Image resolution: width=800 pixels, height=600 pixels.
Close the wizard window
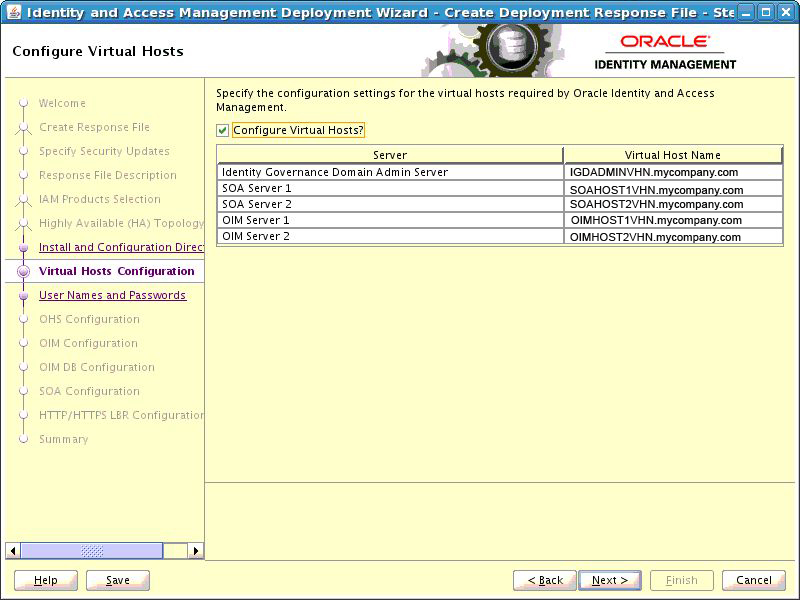(786, 13)
